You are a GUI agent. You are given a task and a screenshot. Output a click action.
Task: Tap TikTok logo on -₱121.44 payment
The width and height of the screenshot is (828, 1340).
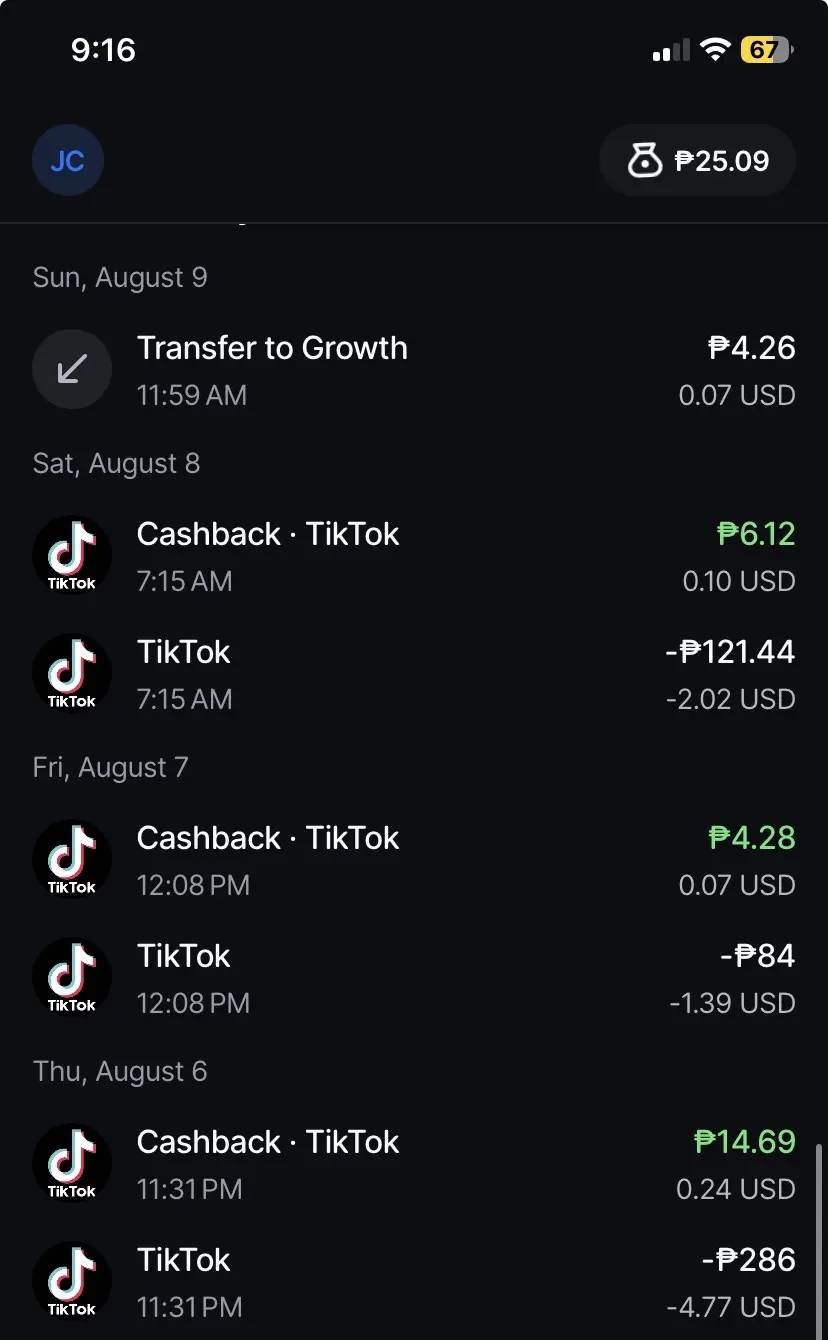[72, 673]
